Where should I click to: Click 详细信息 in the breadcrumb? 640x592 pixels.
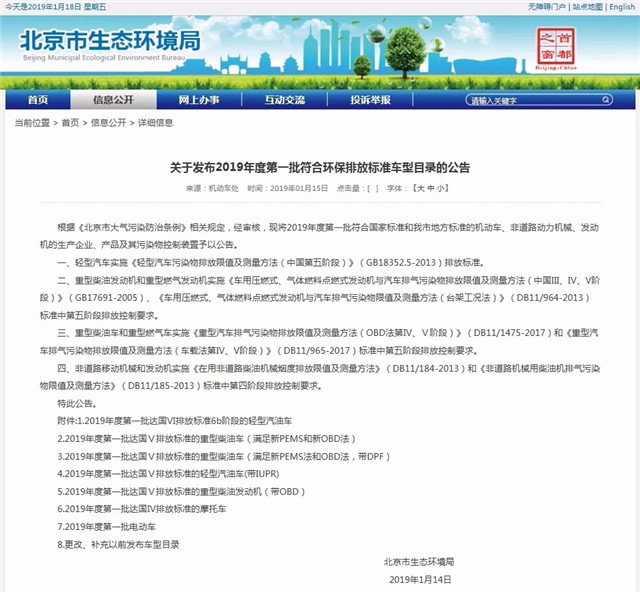pos(156,122)
